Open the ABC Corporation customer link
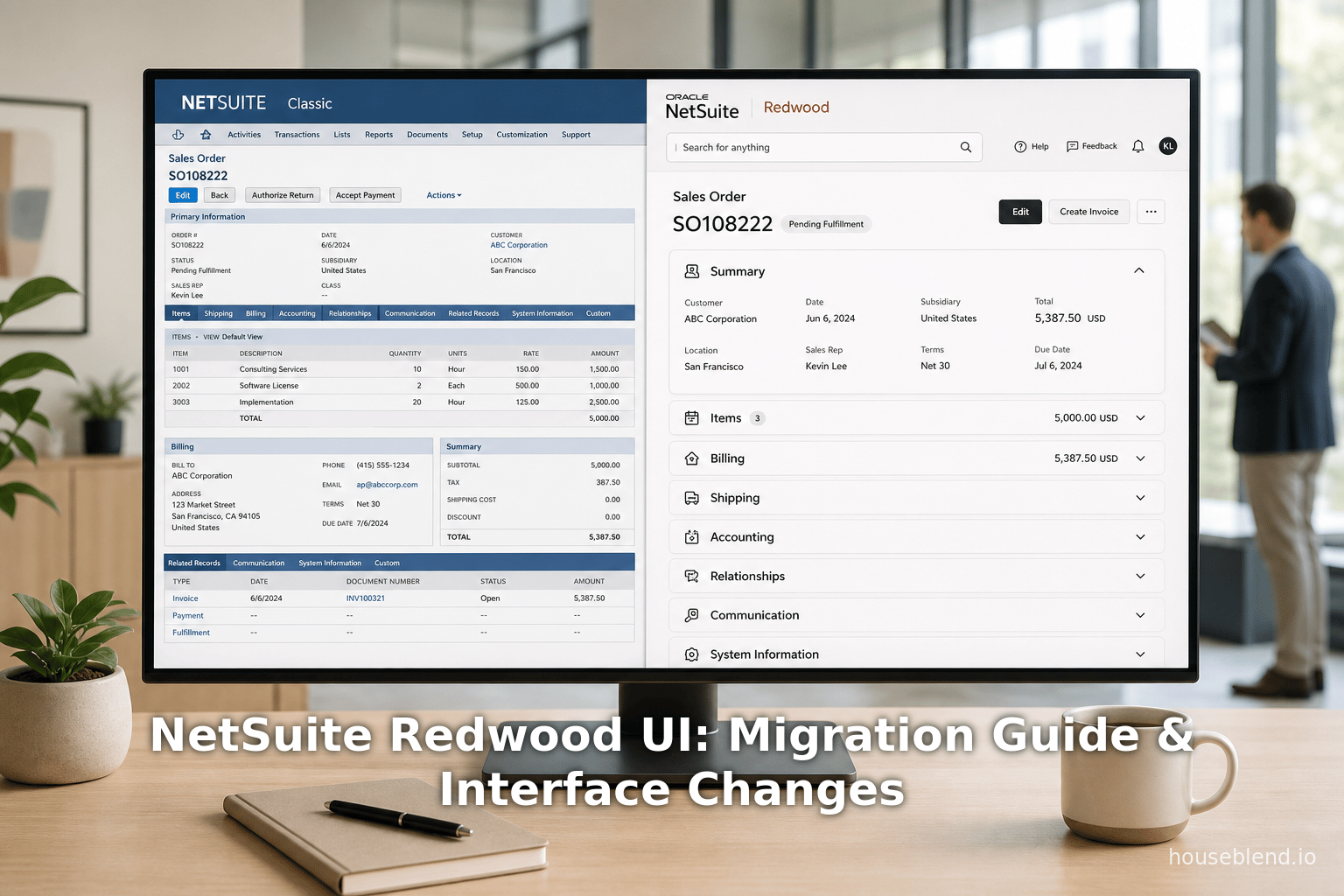The width and height of the screenshot is (1344, 896). pyautogui.click(x=519, y=245)
